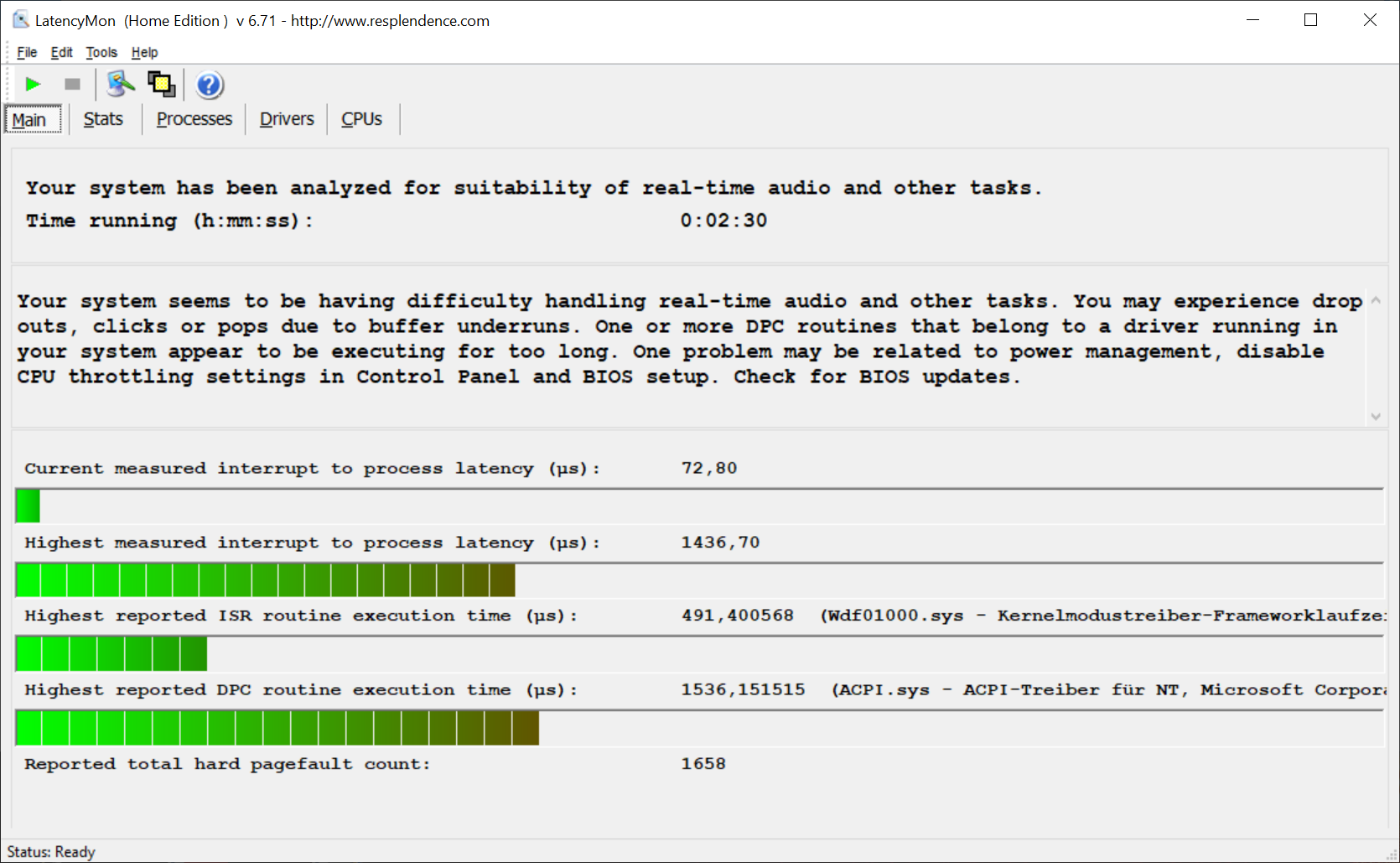Open the Edit menu
The height and width of the screenshot is (863, 1400).
pyautogui.click(x=61, y=52)
